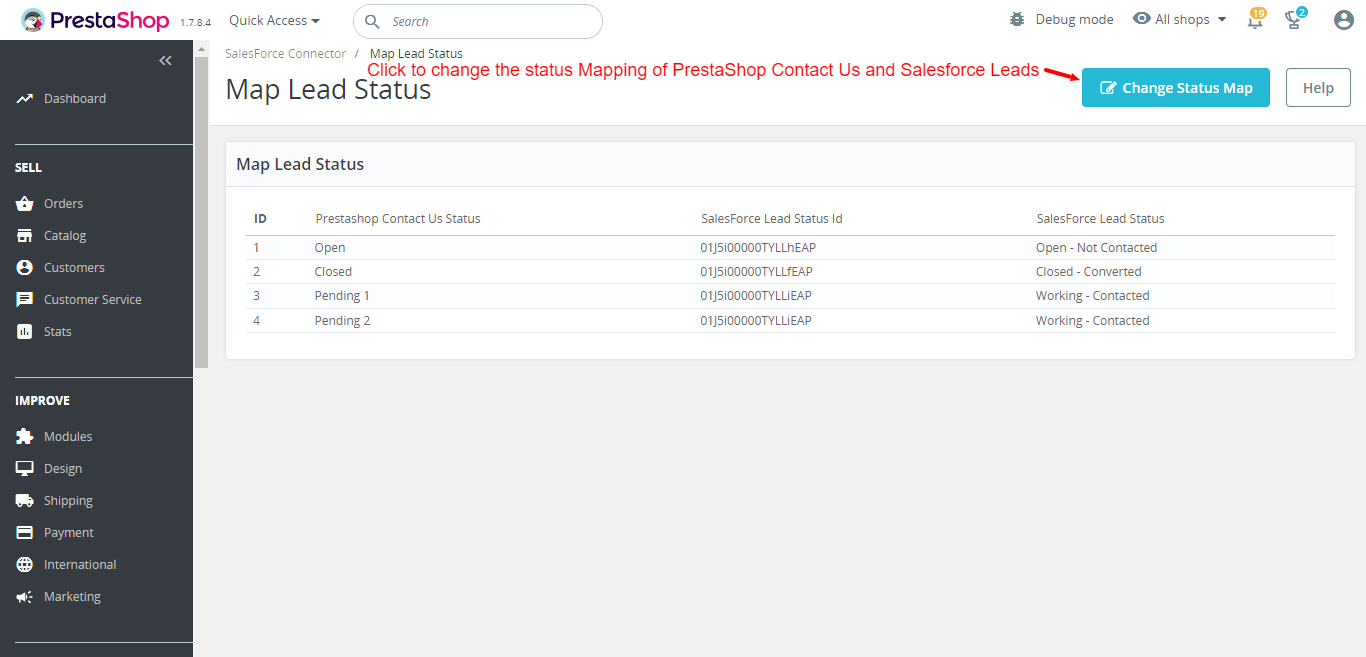Click the Stats bar chart icon
The image size is (1366, 657).
pos(25,332)
